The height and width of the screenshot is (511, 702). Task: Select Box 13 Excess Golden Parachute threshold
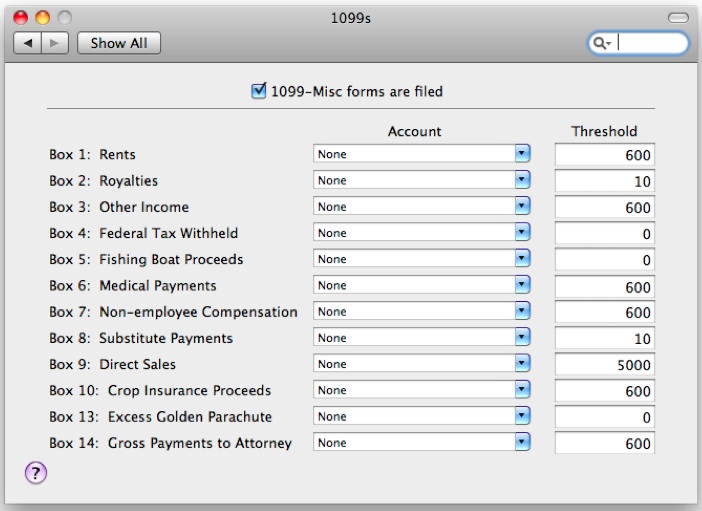click(604, 417)
